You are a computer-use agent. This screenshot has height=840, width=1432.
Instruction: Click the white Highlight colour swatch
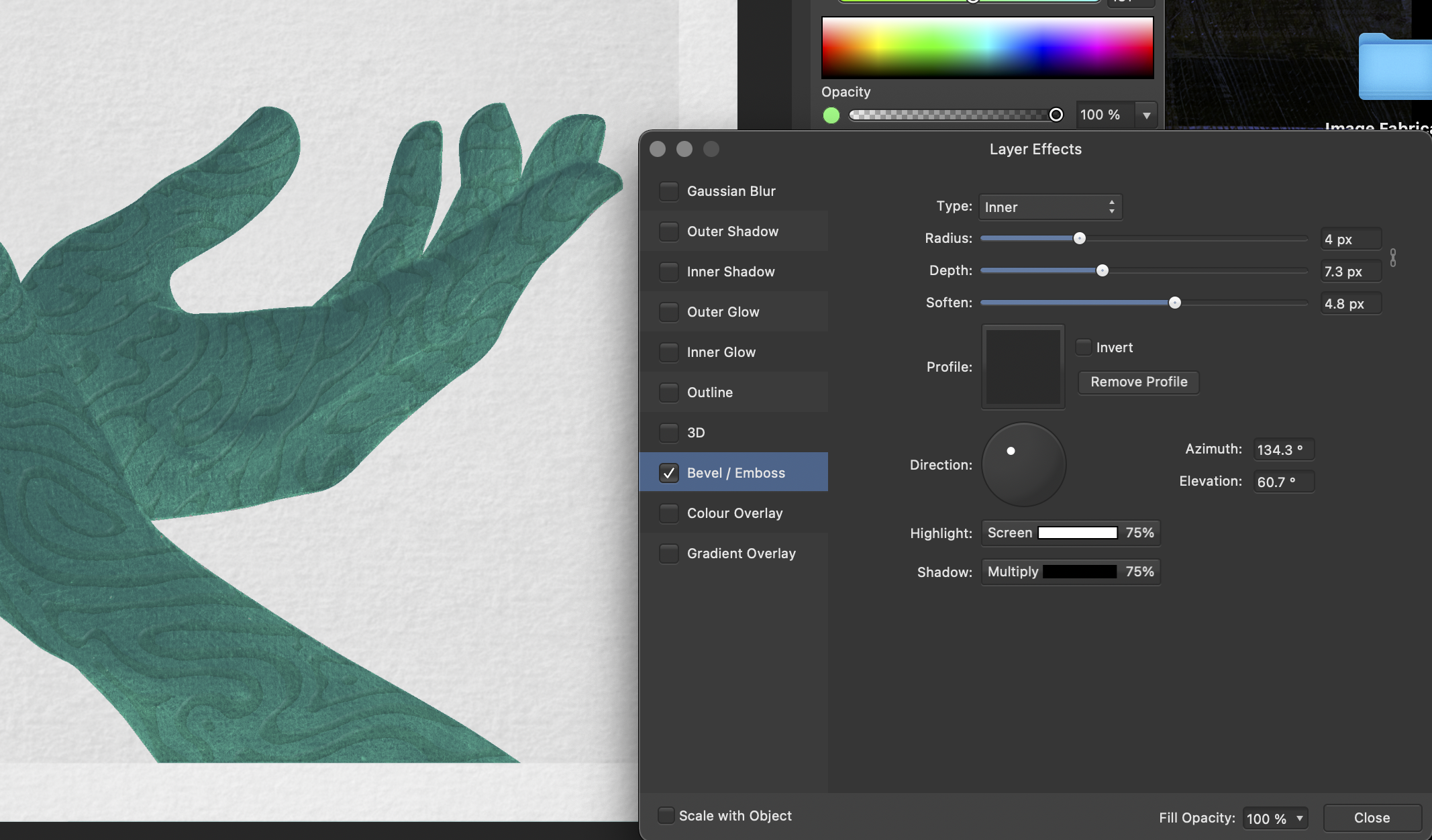click(x=1077, y=533)
